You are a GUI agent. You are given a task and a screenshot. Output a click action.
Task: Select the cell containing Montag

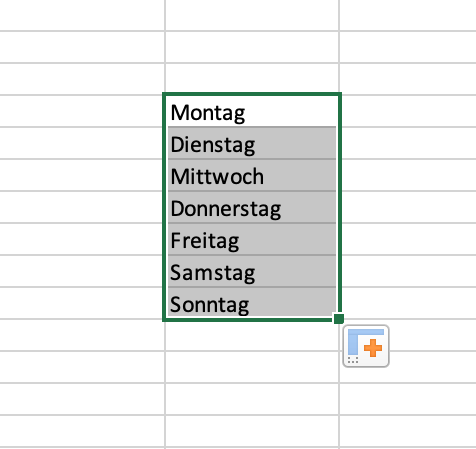(x=252, y=111)
